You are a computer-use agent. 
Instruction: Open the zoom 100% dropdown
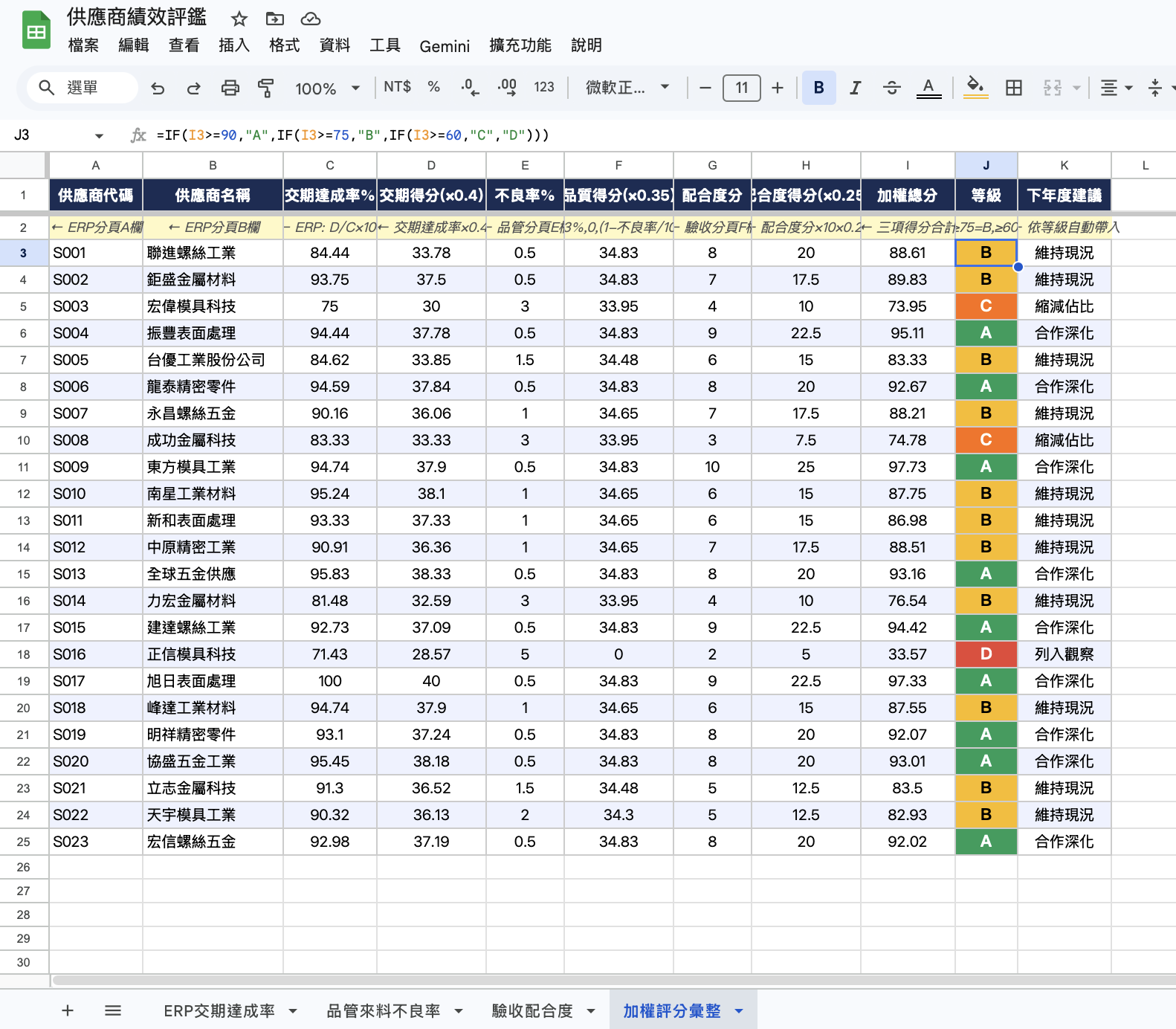click(327, 88)
